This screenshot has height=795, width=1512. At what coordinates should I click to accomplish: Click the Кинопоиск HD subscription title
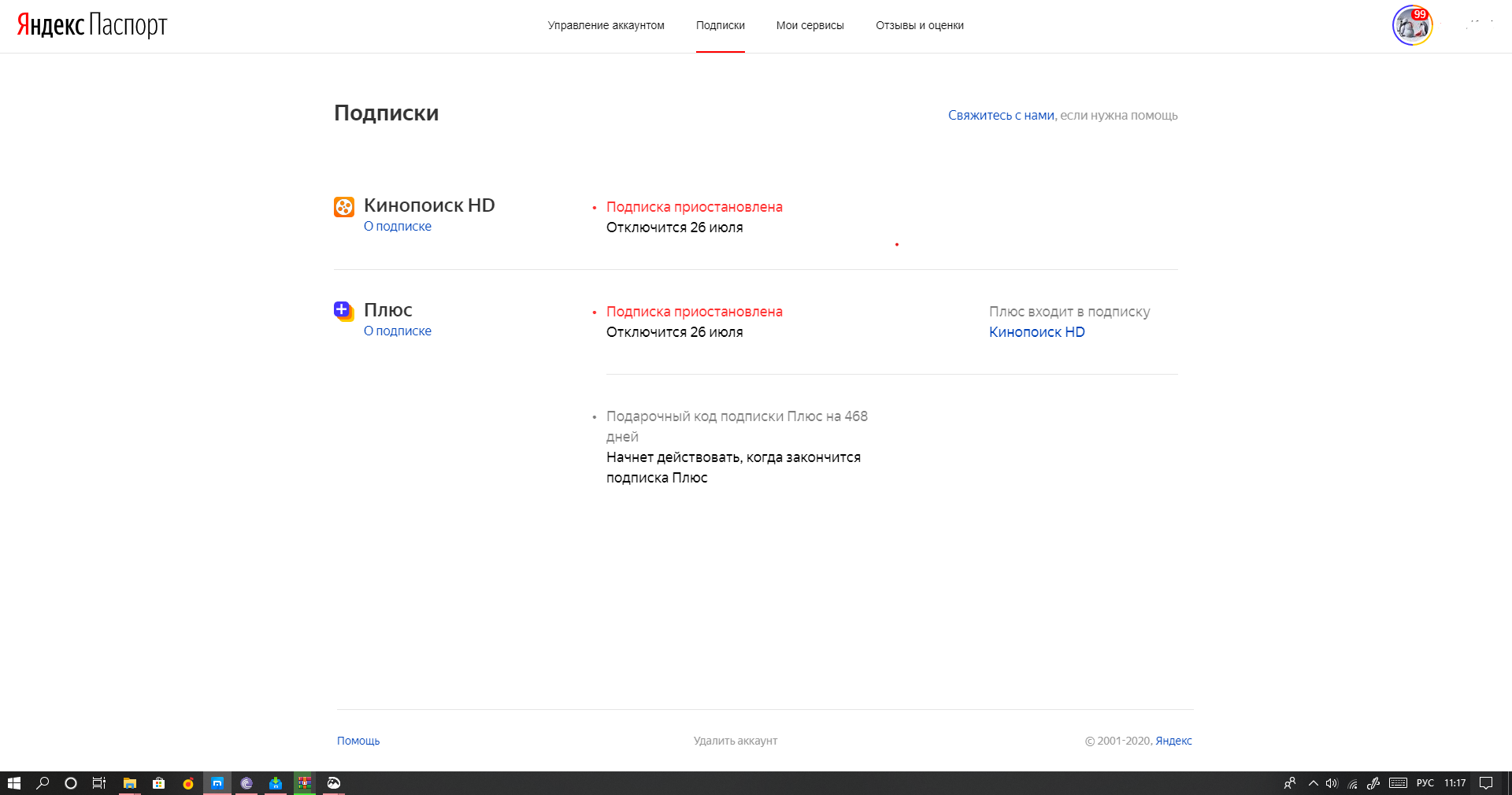coord(429,205)
